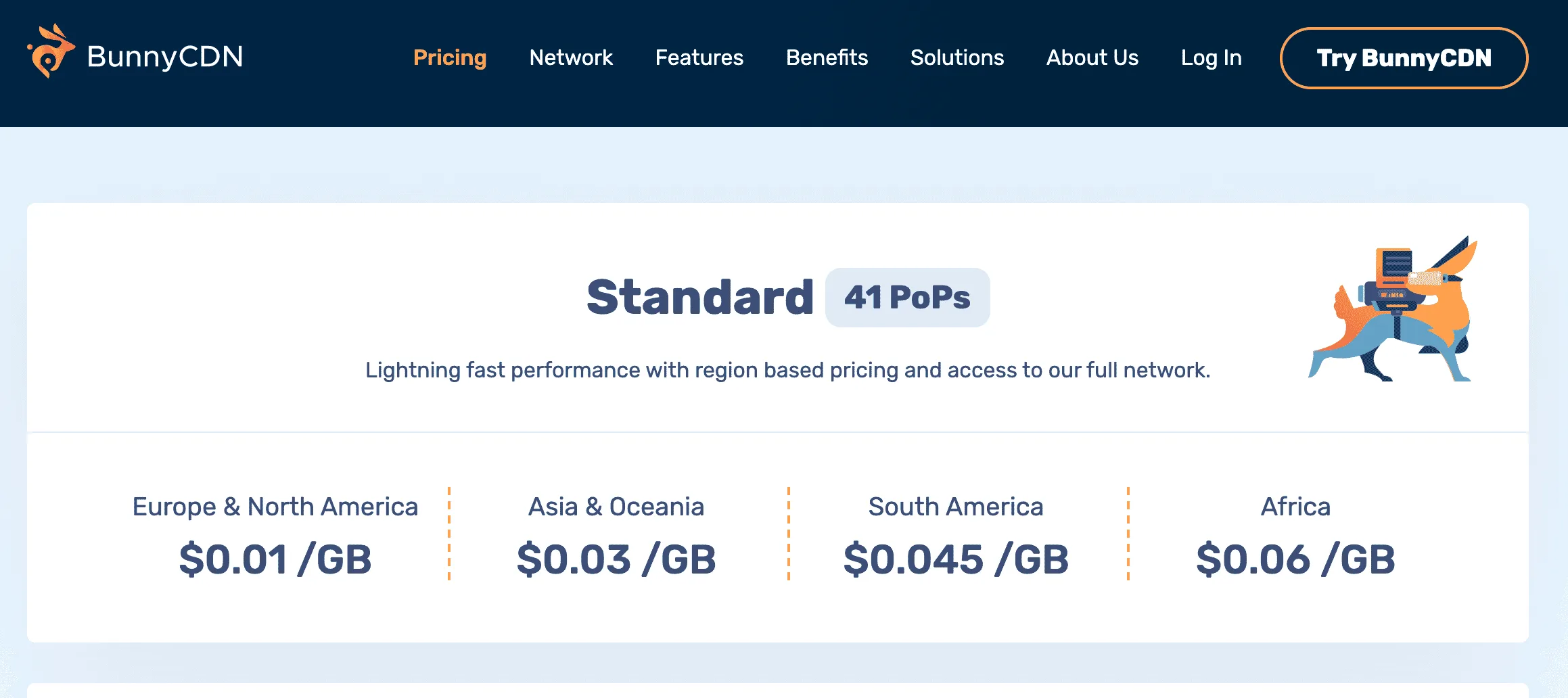Visit the About Us page
This screenshot has height=698, width=1568.
pos(1092,57)
